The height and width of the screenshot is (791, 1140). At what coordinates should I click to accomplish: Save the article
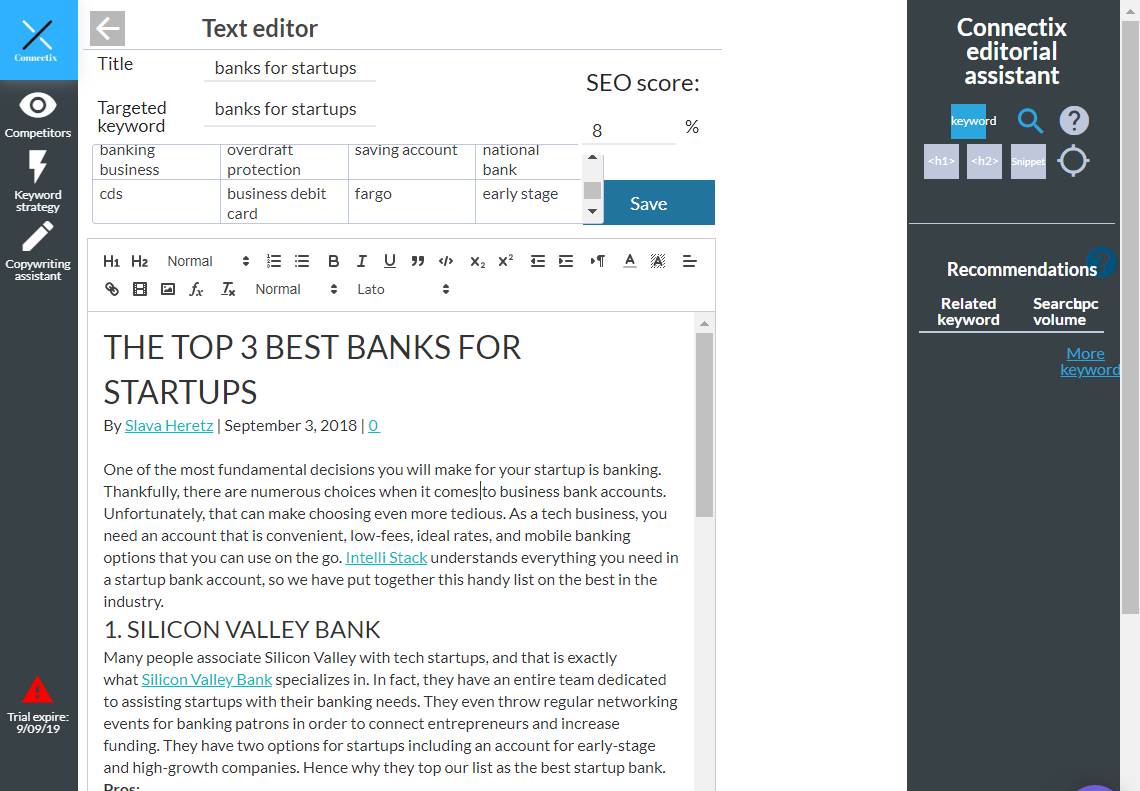point(649,203)
